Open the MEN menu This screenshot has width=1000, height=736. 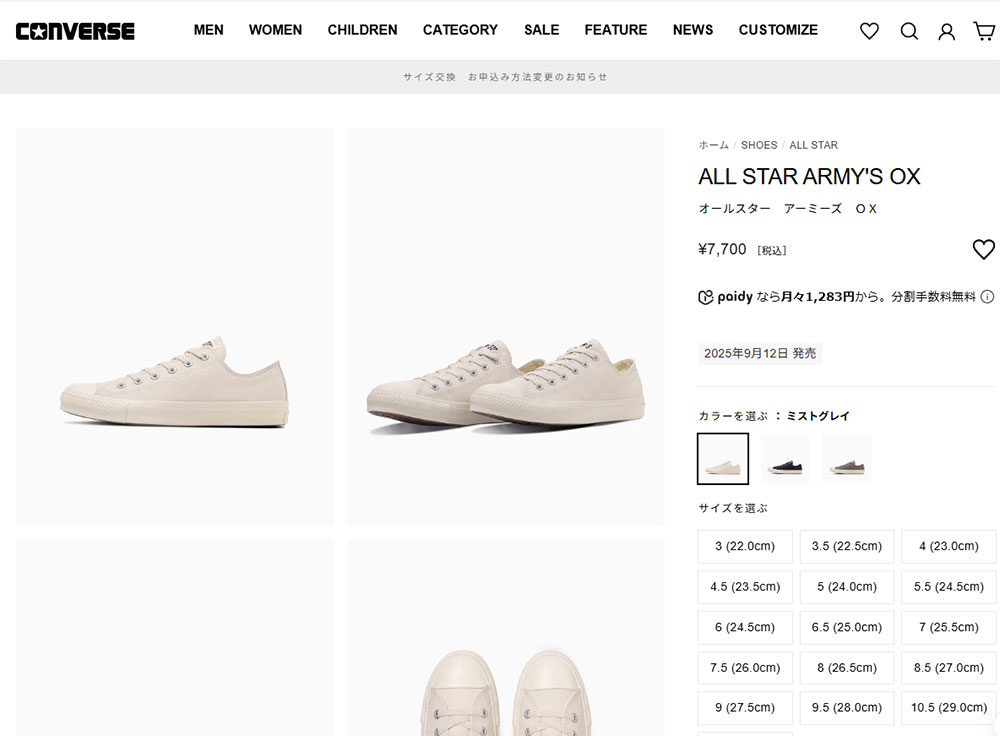[208, 30]
